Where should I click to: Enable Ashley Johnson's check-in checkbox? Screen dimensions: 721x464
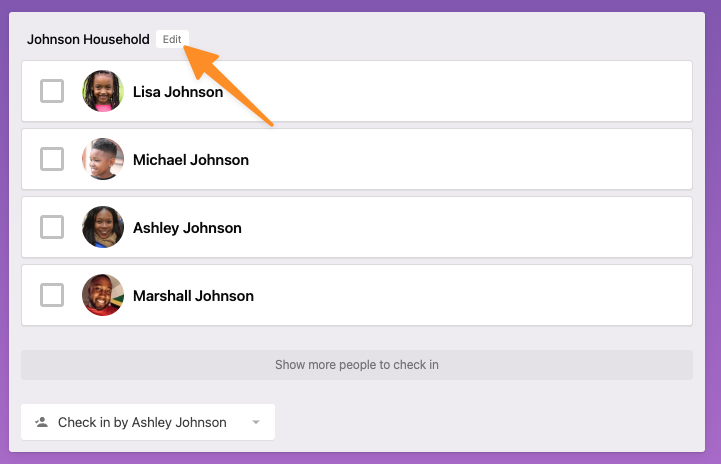[x=52, y=227]
